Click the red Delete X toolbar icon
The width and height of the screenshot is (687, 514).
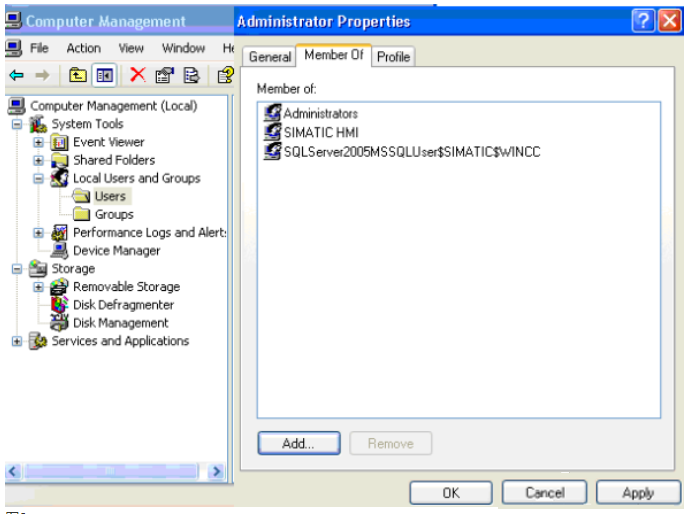(x=138, y=75)
